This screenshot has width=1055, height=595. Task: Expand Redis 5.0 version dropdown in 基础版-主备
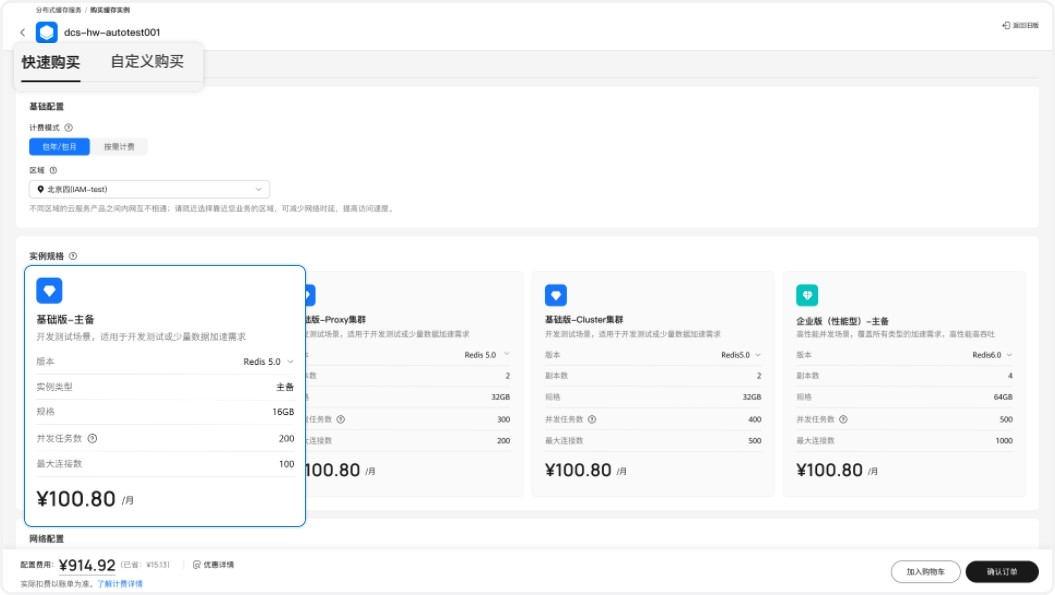point(269,361)
